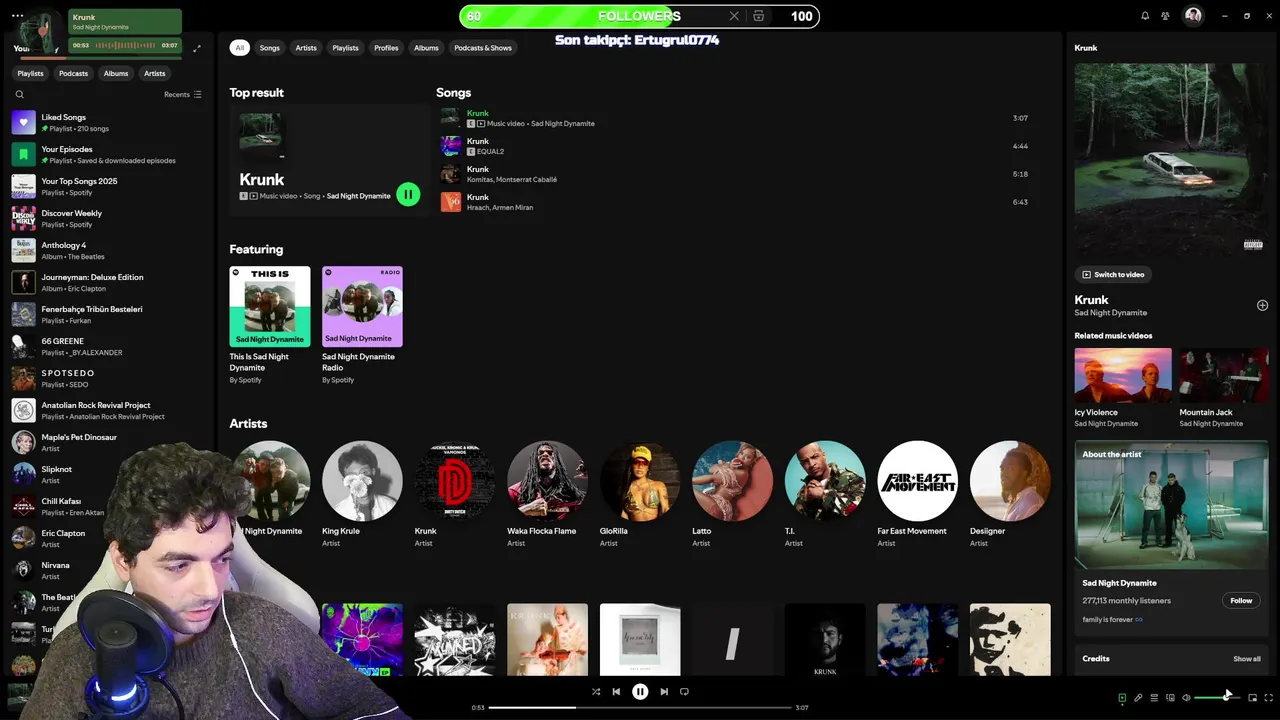Open the user profile avatar menu
Viewport: 1280px width, 720px height.
click(x=1193, y=16)
